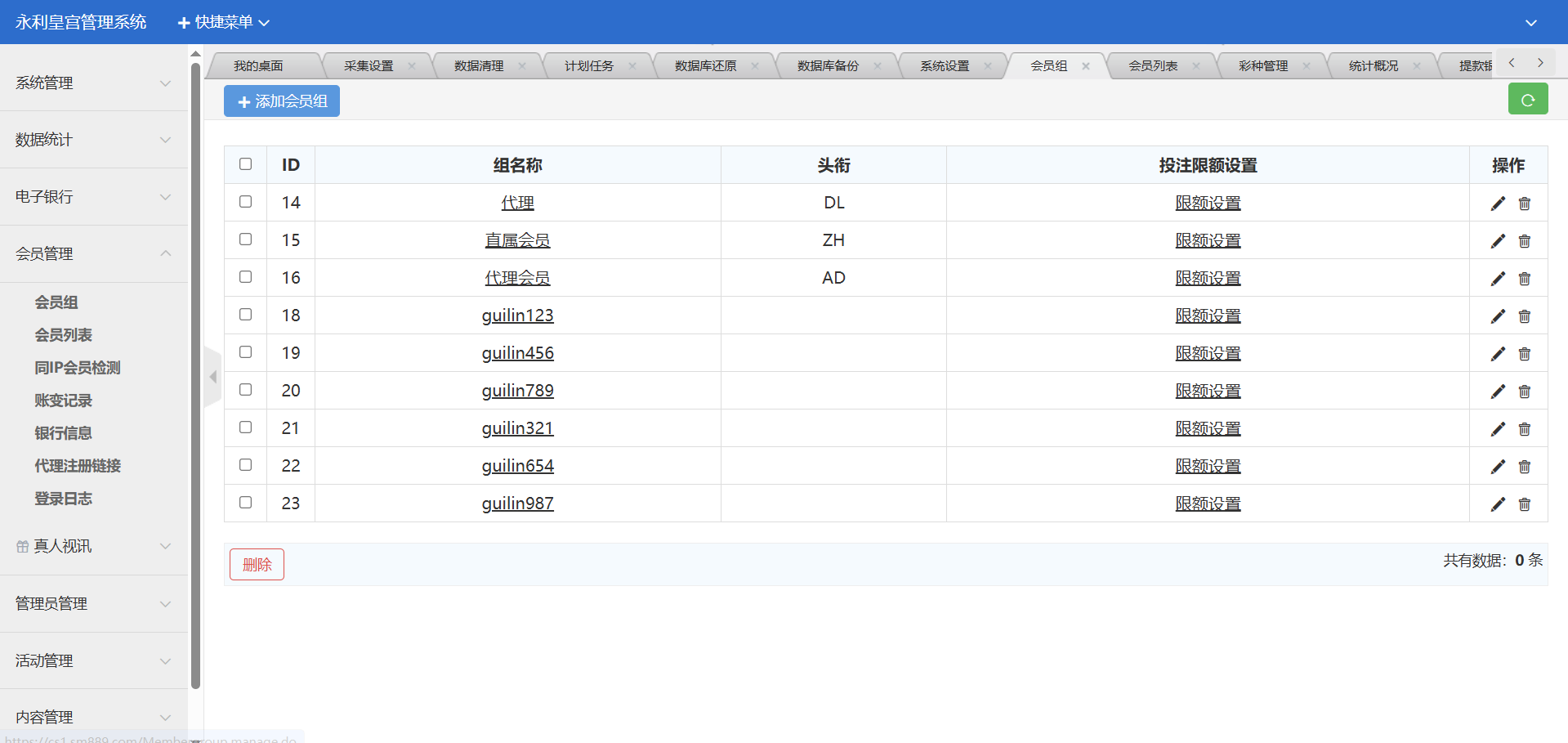The width and height of the screenshot is (1568, 743).
Task: Collapse the 会员管理 sidebar section
Action: point(93,253)
